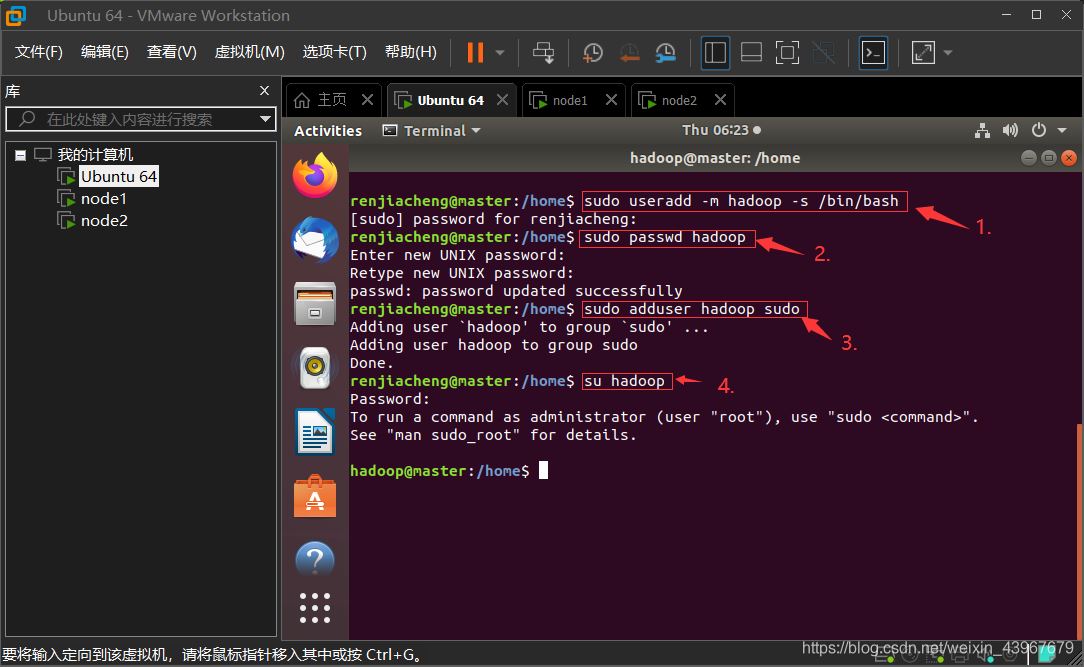
Task: Click the orange Pause virtual machine button
Action: click(475, 52)
